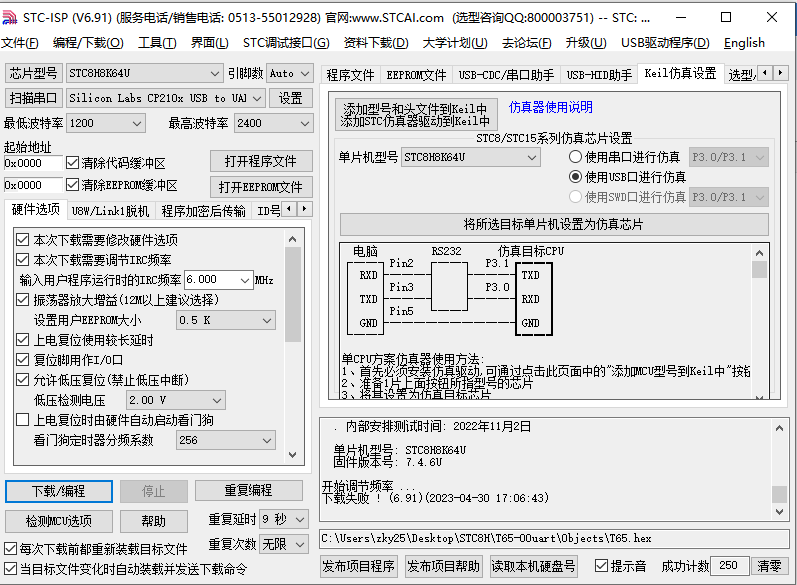
Task: Open STC调试接口(G) menu
Action: coord(286,43)
